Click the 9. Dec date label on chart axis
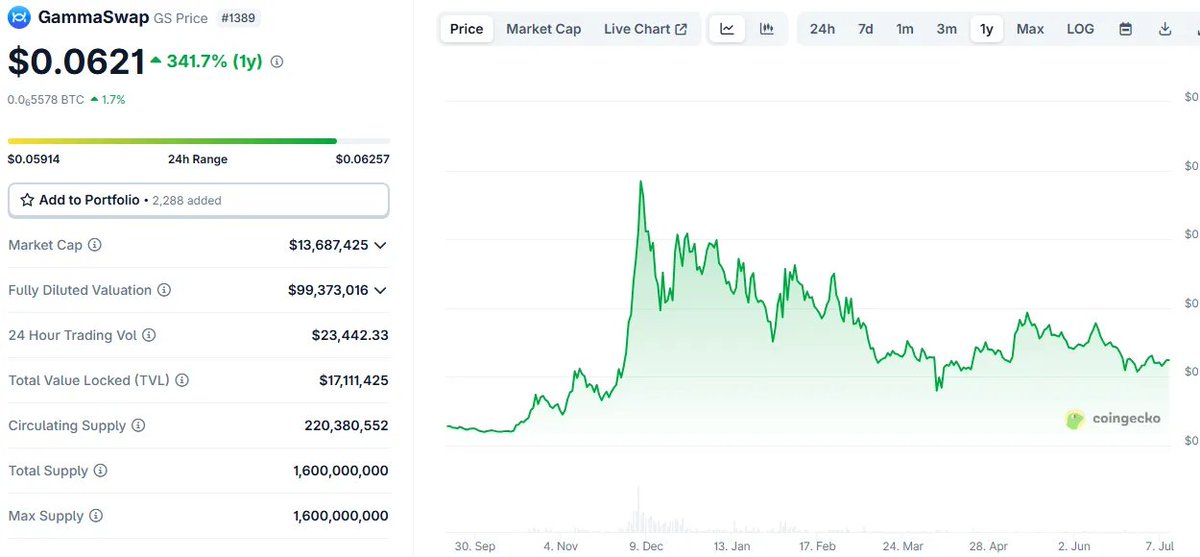 point(645,547)
